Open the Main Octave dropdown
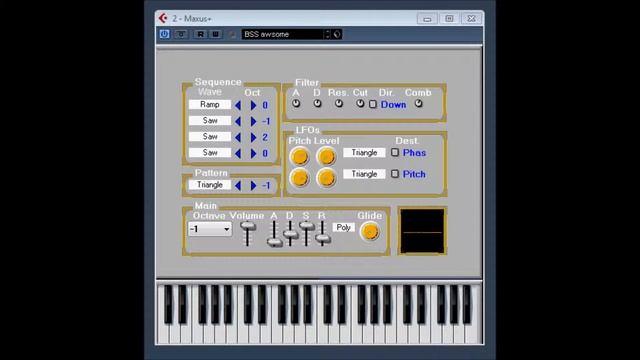Image resolution: width=640 pixels, height=360 pixels. click(210, 229)
